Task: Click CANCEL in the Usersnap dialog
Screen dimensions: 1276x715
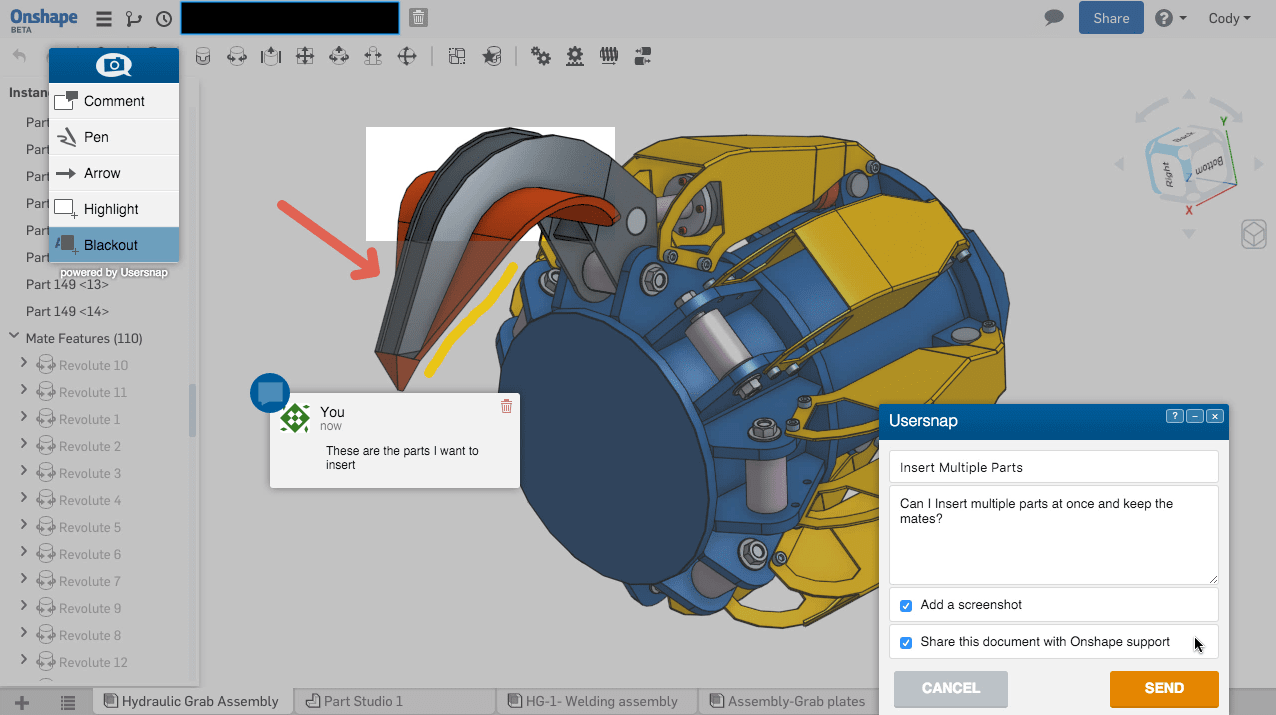Action: click(x=950, y=689)
